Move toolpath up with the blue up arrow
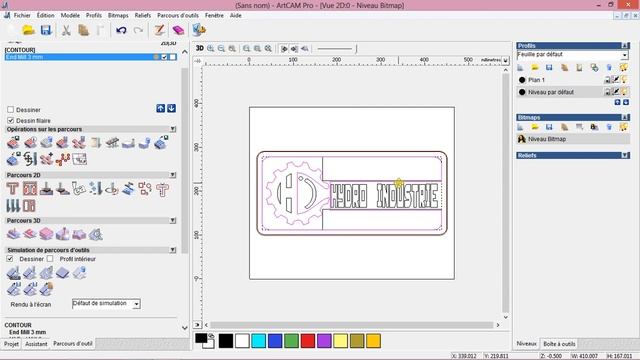 [x=160, y=108]
